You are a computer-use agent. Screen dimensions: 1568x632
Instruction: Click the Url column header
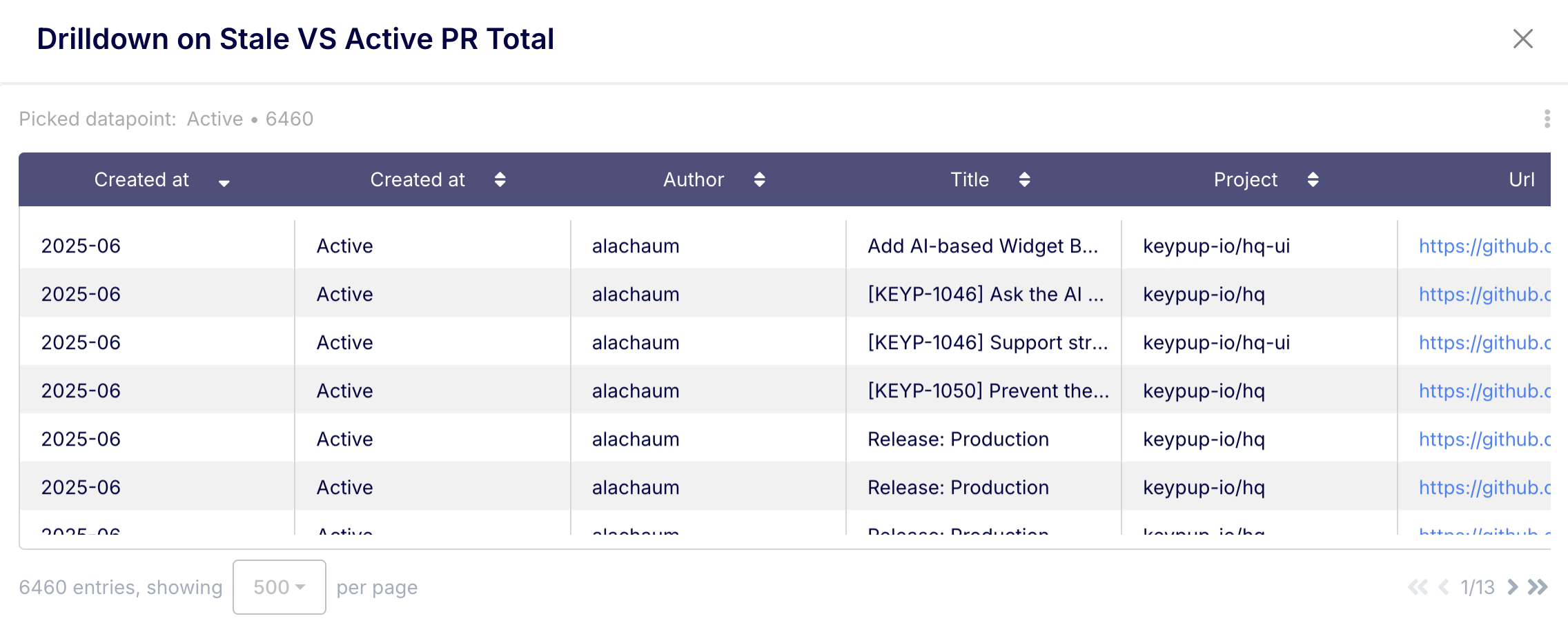(x=1521, y=180)
